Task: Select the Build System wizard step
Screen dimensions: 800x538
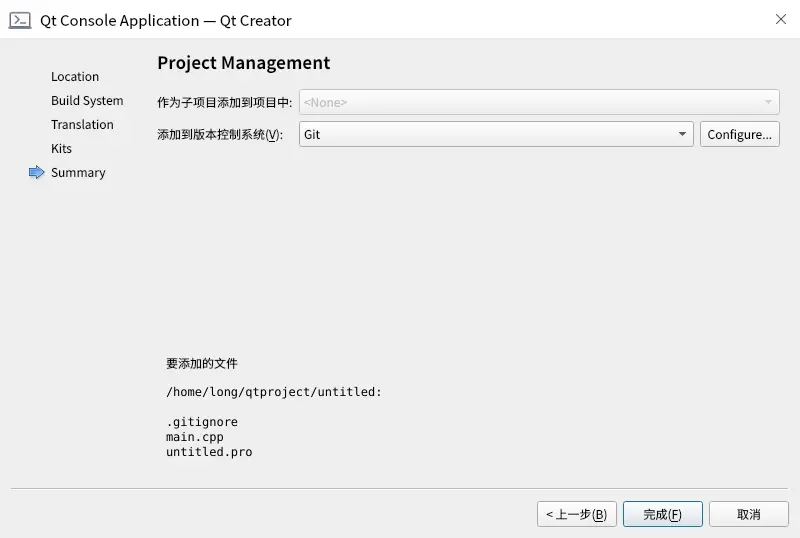Action: point(87,101)
